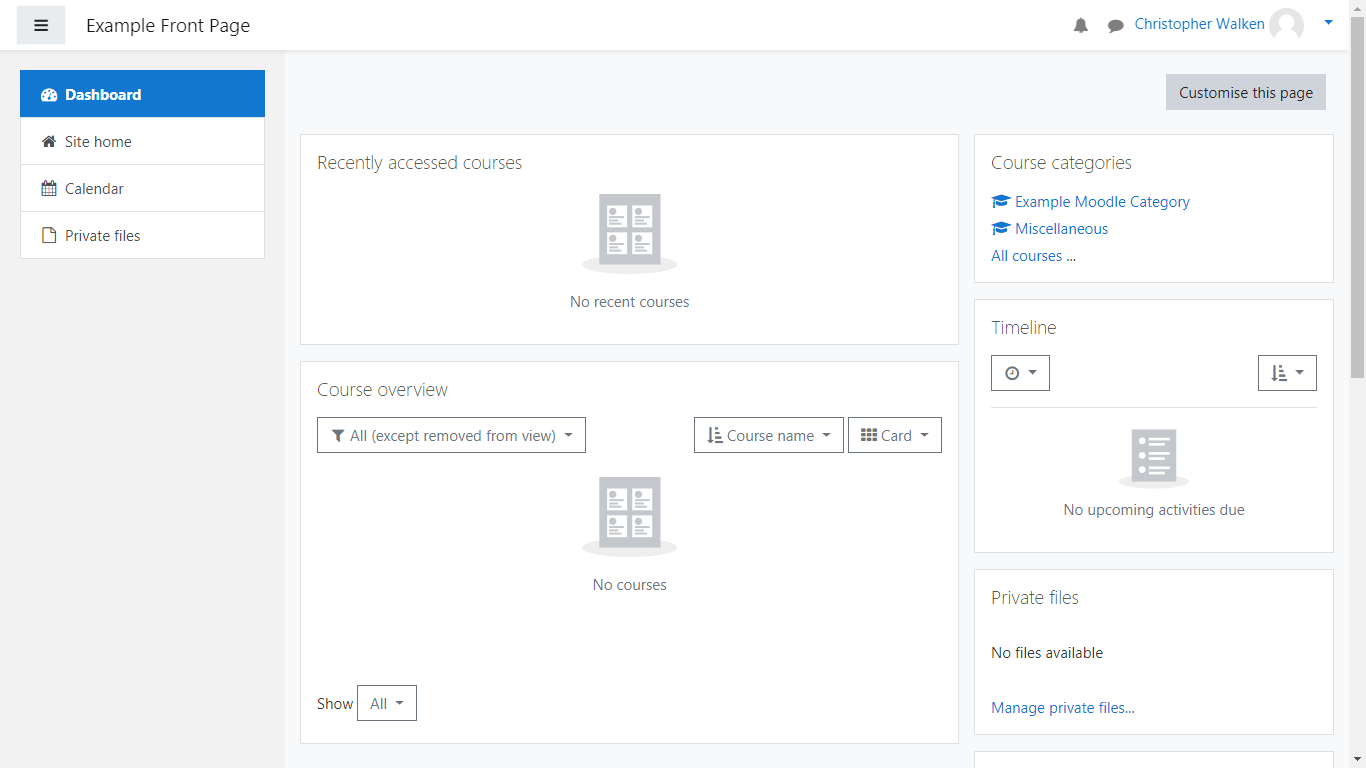Click the Miscellaneous graduation cap icon
Image resolution: width=1366 pixels, height=768 pixels.
(1001, 229)
